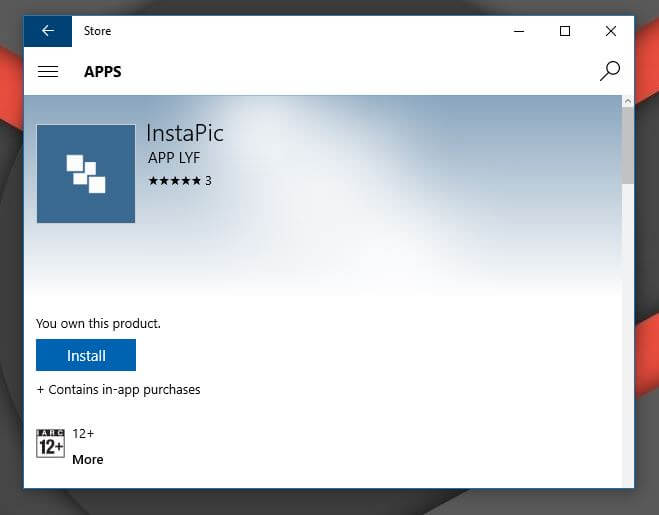This screenshot has height=515, width=659.
Task: Click the InstaPic app title
Action: 185,133
